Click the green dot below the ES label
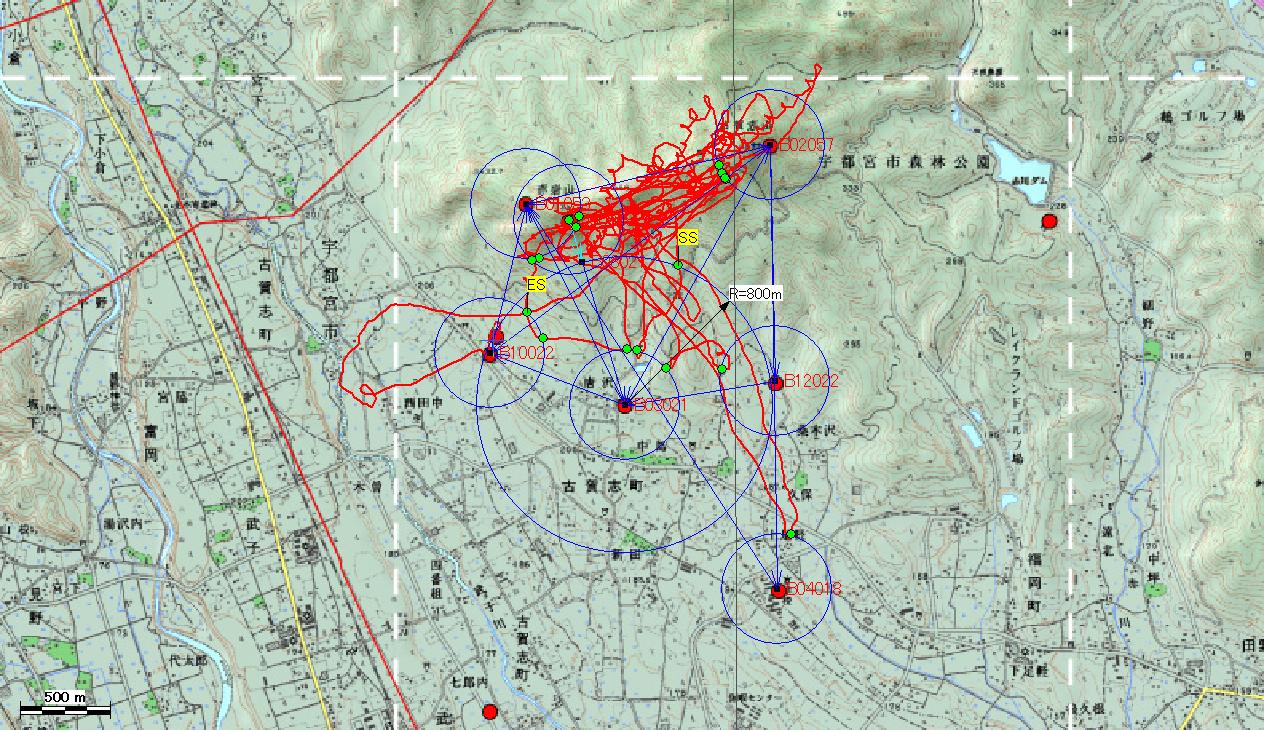 pos(527,312)
